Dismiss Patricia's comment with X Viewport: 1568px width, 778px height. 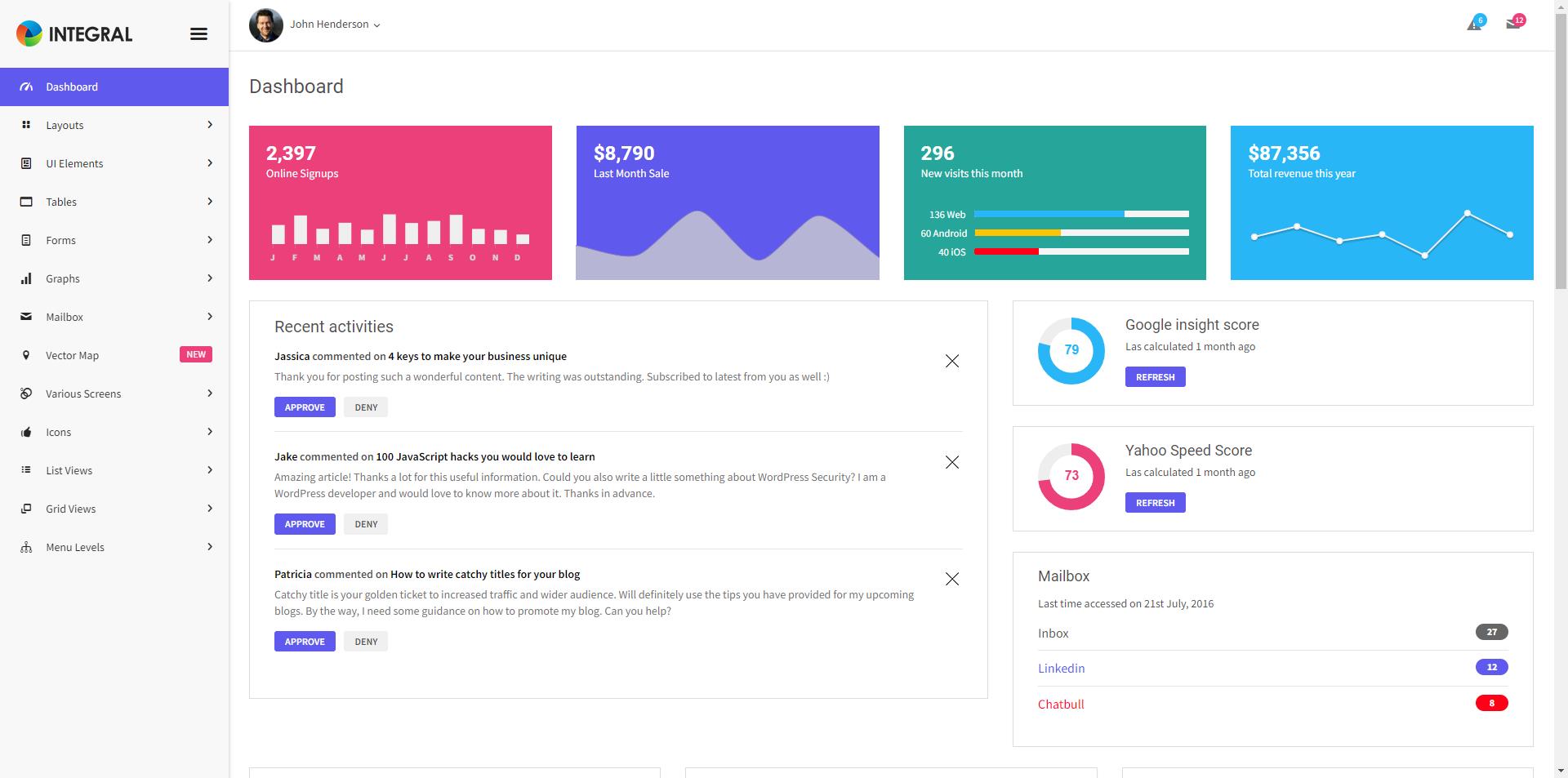coord(952,579)
